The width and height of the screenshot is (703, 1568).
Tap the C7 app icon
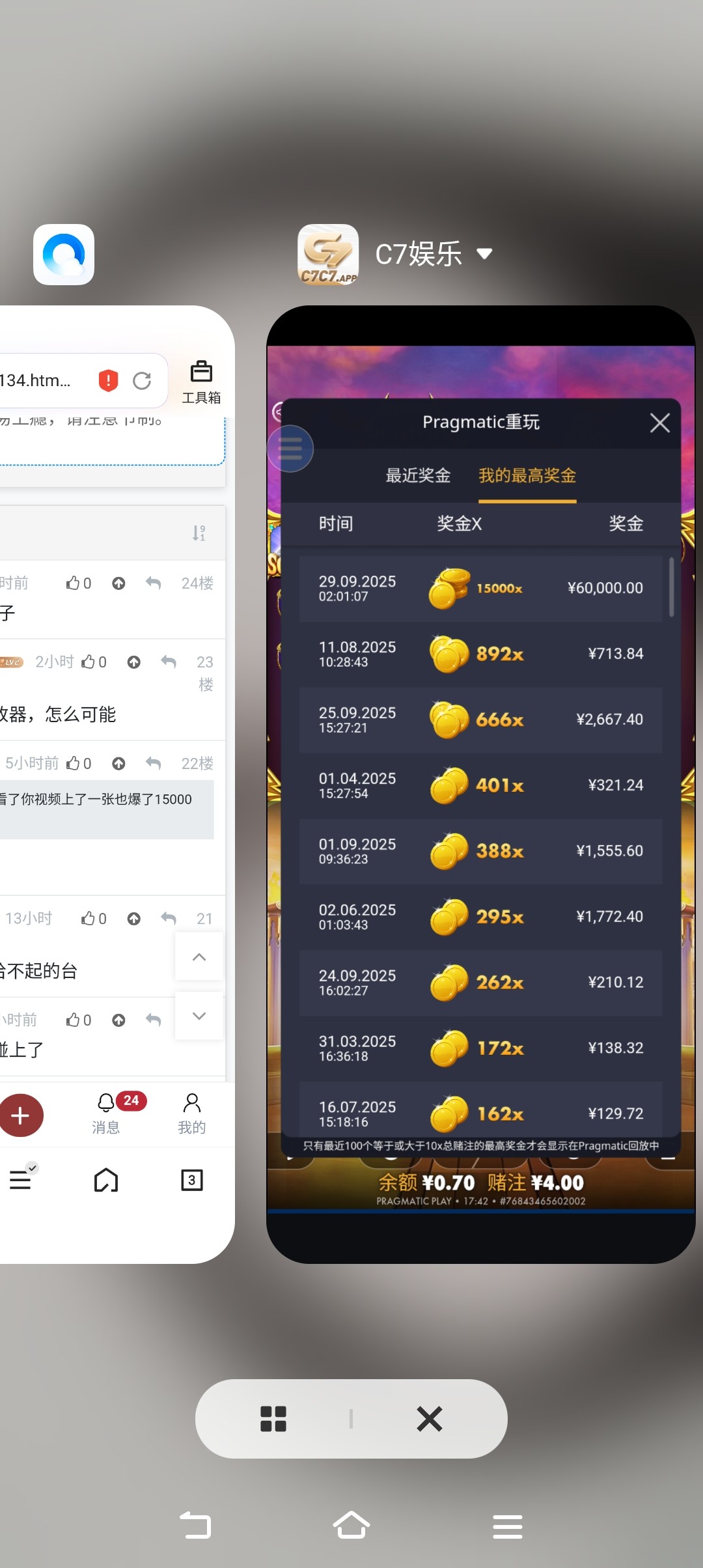(328, 255)
